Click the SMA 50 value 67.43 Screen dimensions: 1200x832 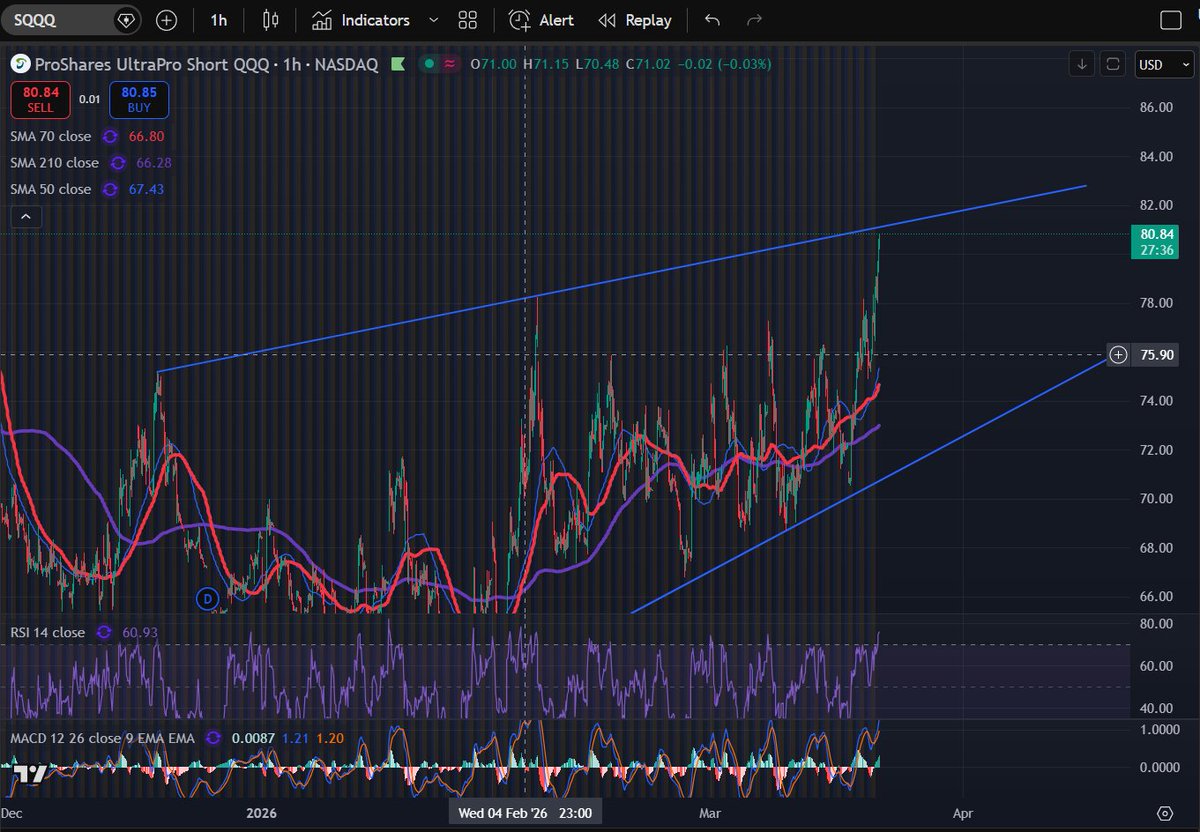coord(147,189)
